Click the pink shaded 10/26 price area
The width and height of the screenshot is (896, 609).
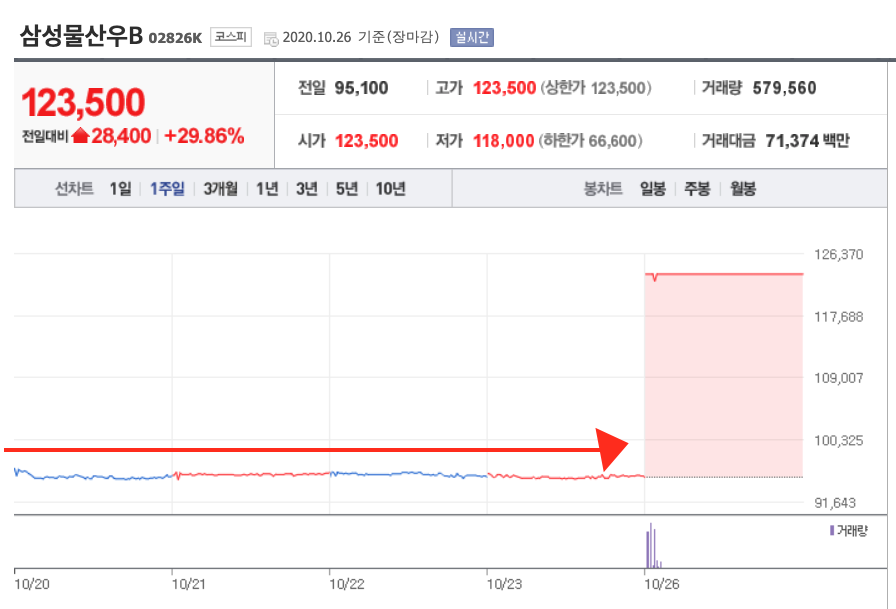click(x=724, y=375)
